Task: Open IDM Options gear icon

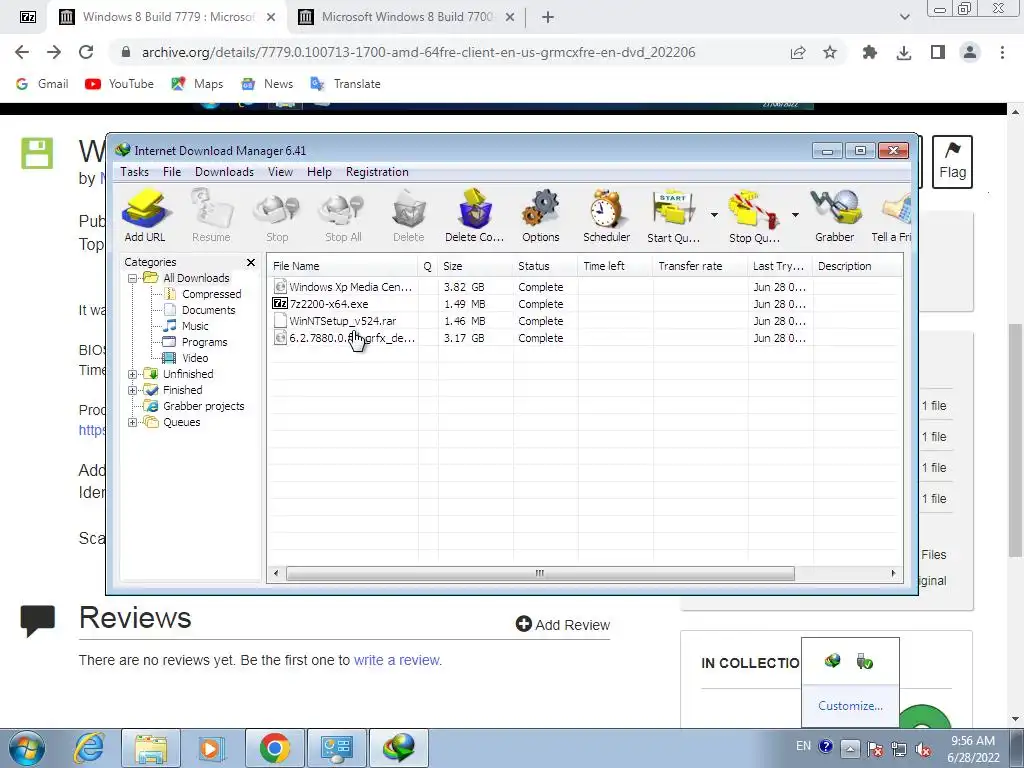Action: pyautogui.click(x=541, y=216)
